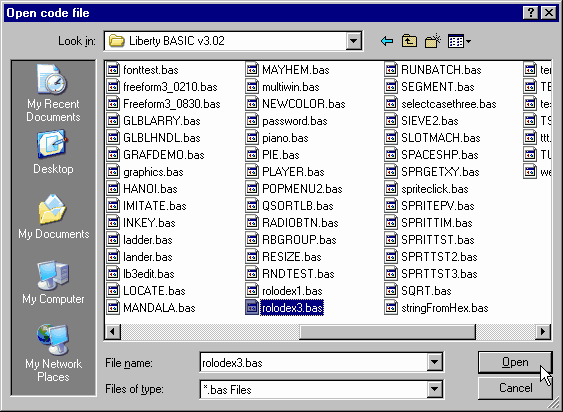563x412 pixels.
Task: Click the rolodex3.bas file icon
Action: pos(252,308)
